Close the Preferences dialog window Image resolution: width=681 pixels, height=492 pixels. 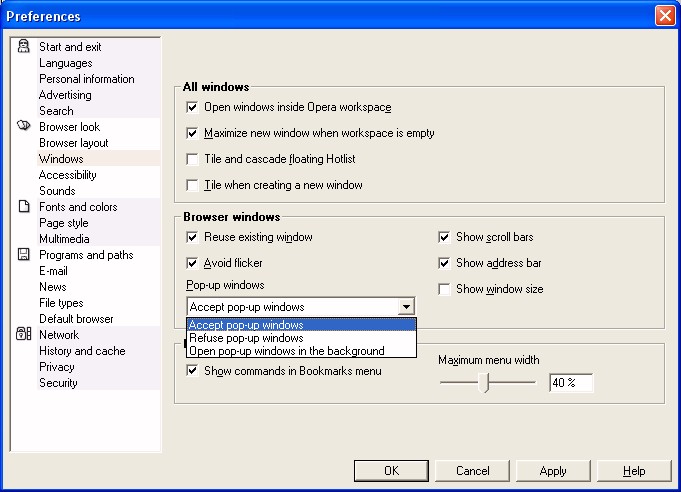pos(664,16)
